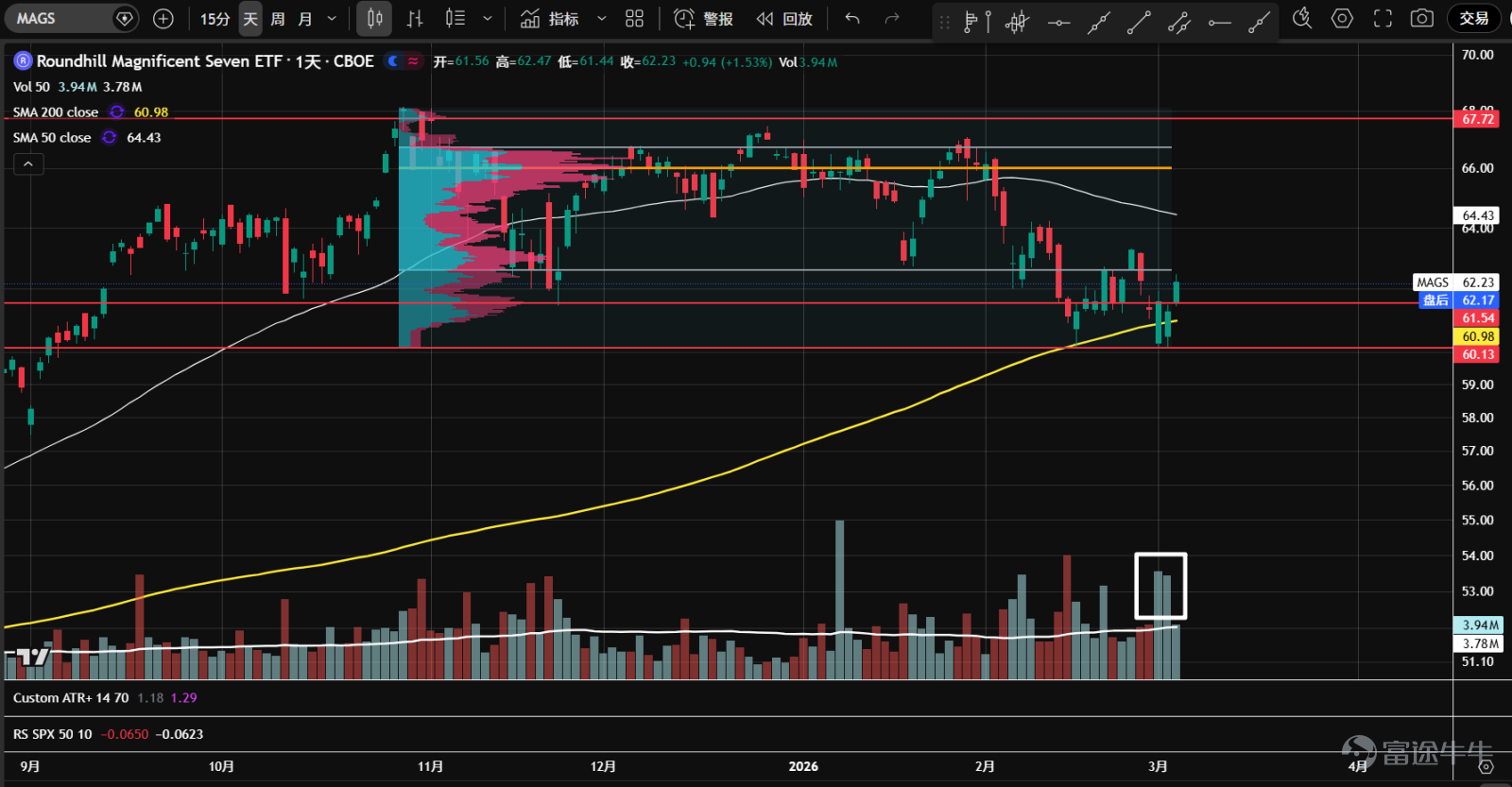1512x787 pixels.
Task: Click the 2026 date on time axis
Action: 803,766
